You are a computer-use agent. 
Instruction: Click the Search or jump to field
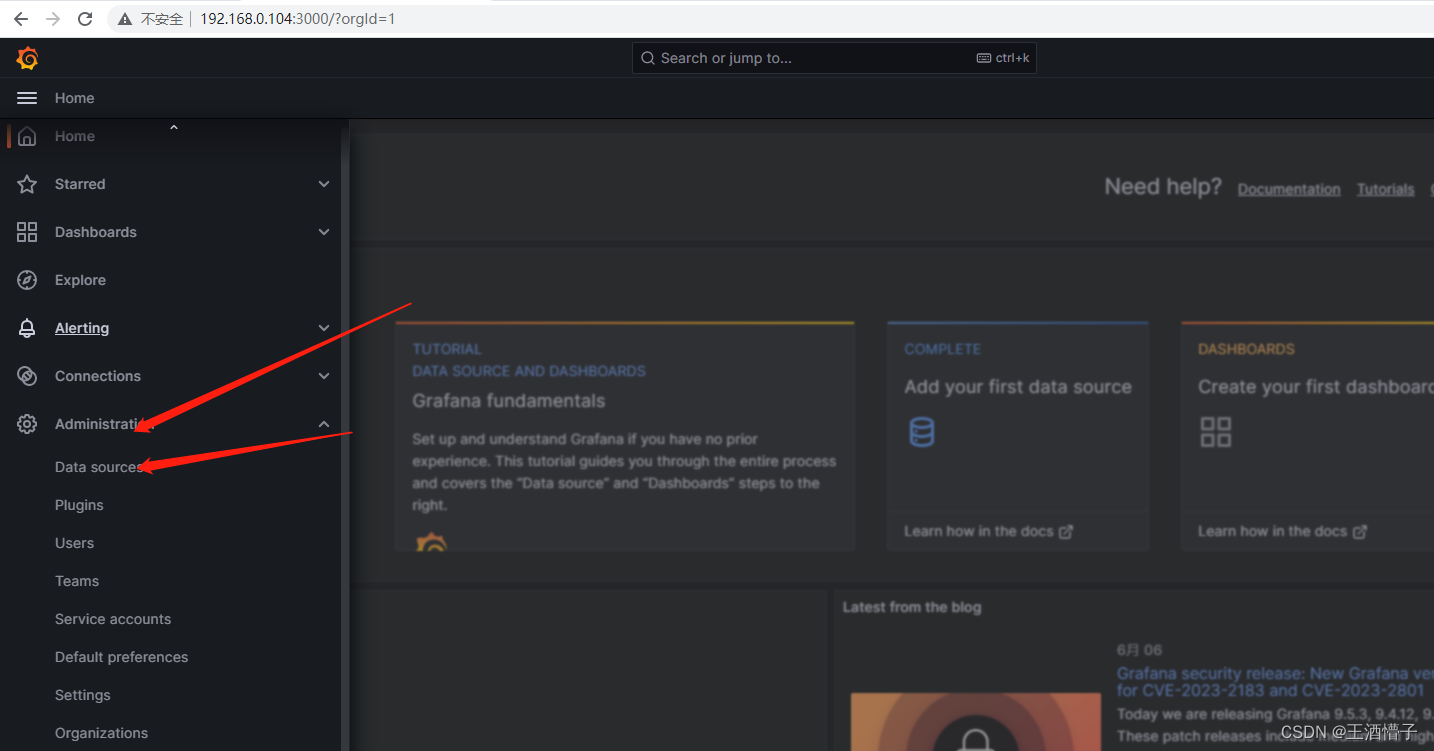pos(834,58)
